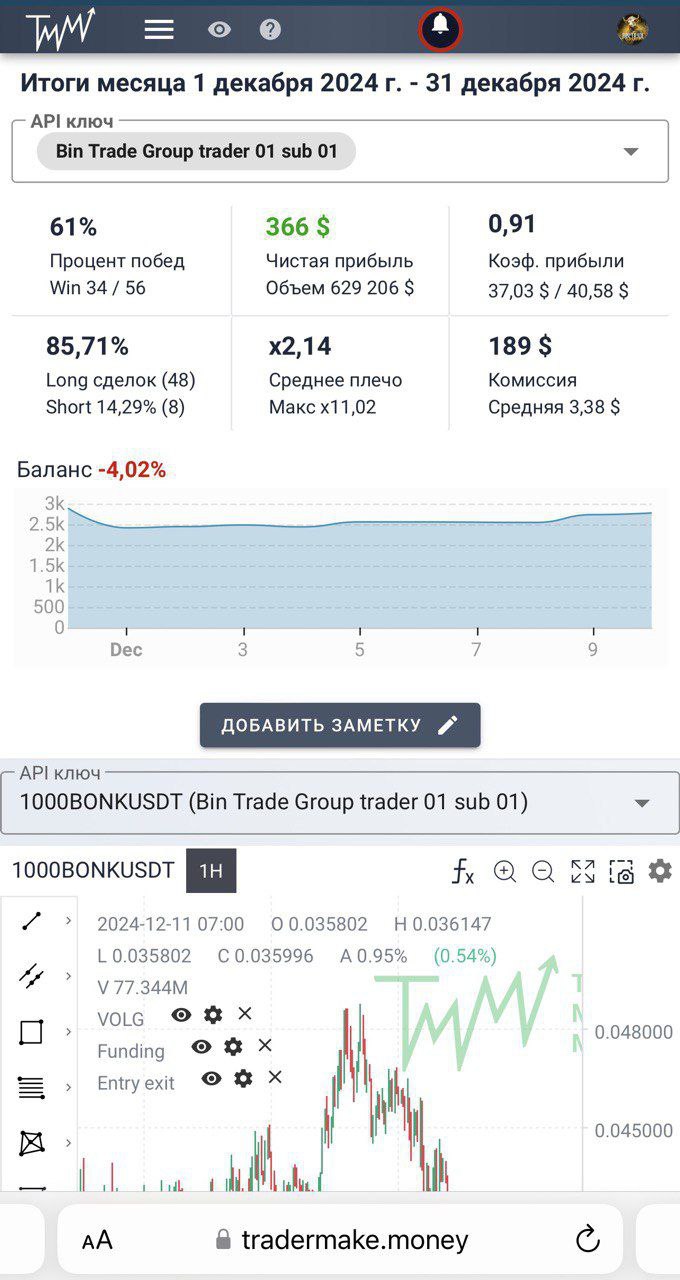
Task: Take a chart screenshot
Action: click(x=622, y=871)
